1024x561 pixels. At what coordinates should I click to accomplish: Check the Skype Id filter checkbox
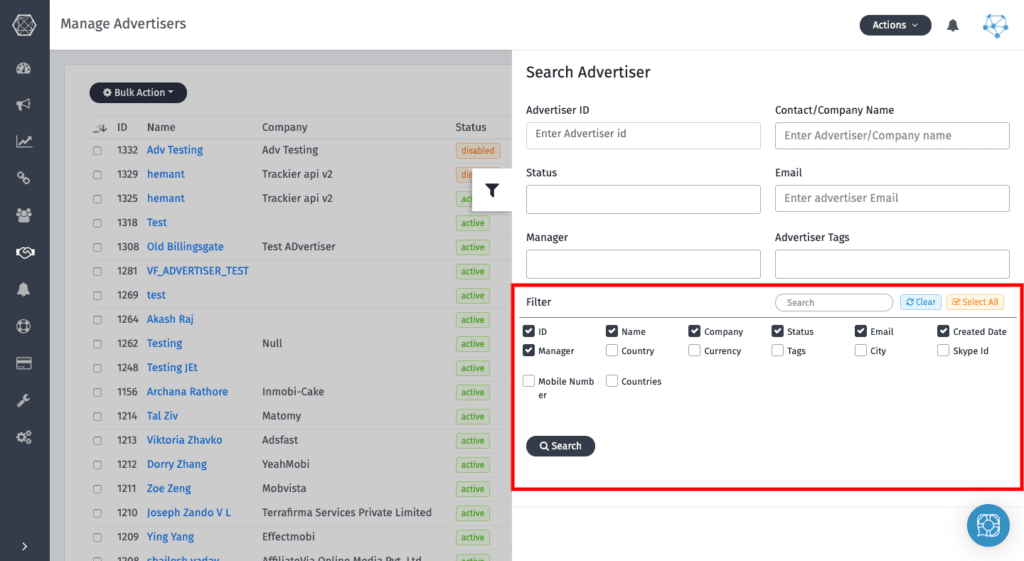(944, 351)
